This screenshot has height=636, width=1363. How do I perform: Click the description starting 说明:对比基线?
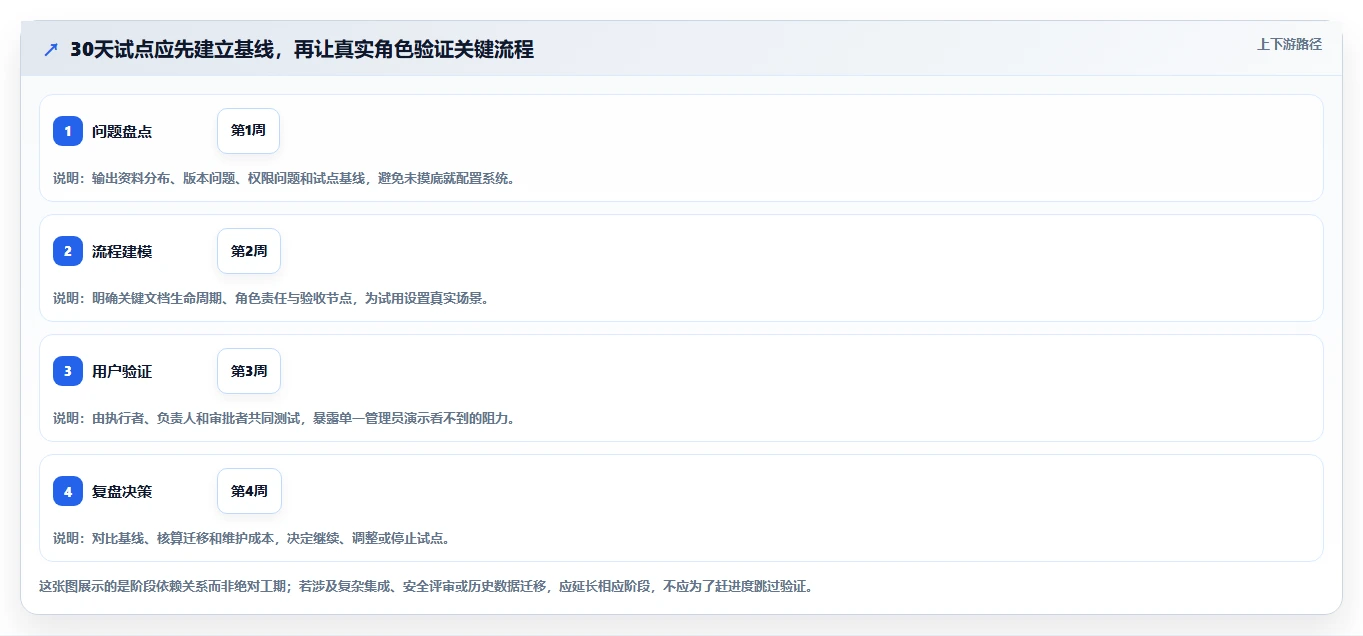(x=251, y=538)
